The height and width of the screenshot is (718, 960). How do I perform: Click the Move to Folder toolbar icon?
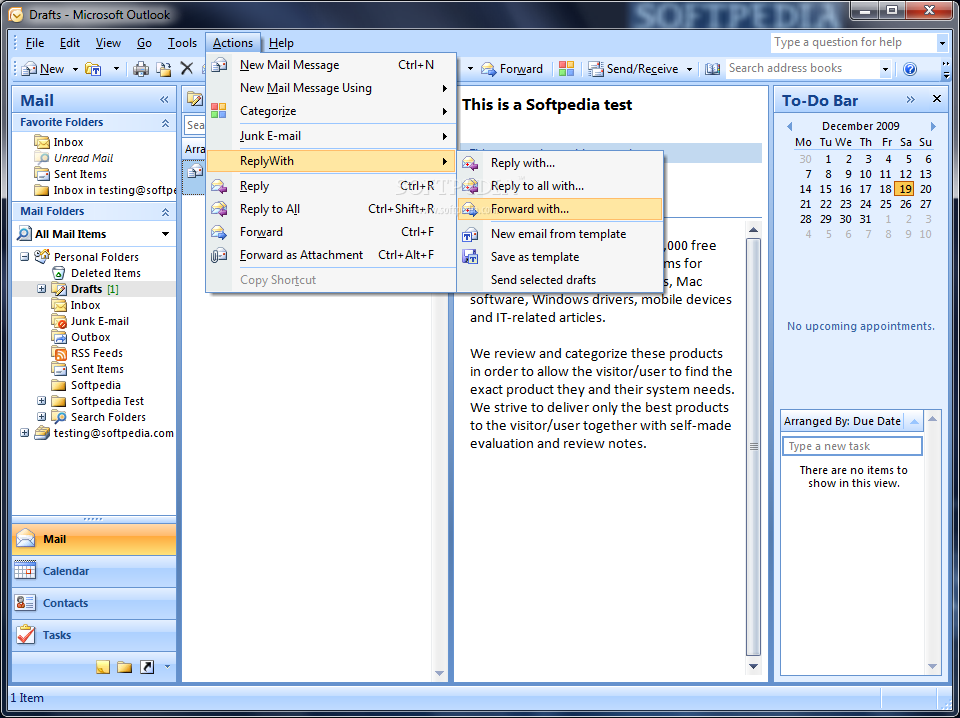point(163,69)
